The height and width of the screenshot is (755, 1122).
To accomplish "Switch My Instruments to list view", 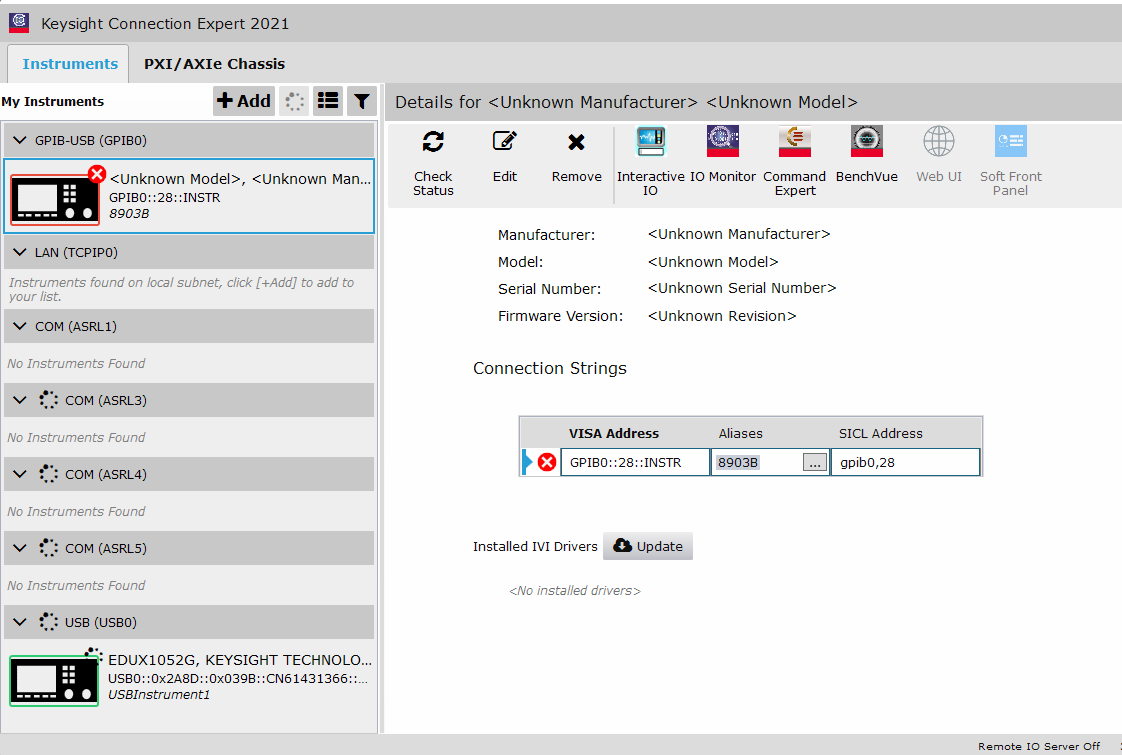I will [328, 101].
